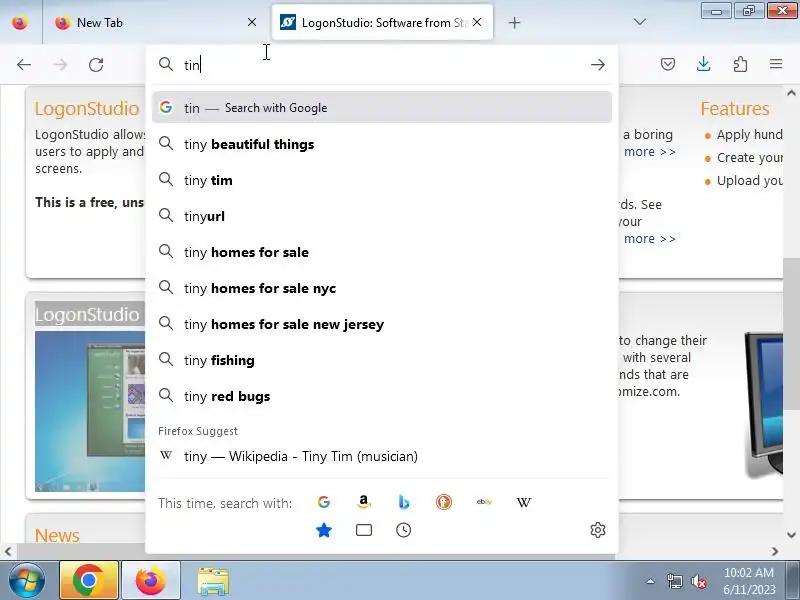Close the LogonStudio tab
Viewport: 800px width, 600px height.
coord(477,22)
